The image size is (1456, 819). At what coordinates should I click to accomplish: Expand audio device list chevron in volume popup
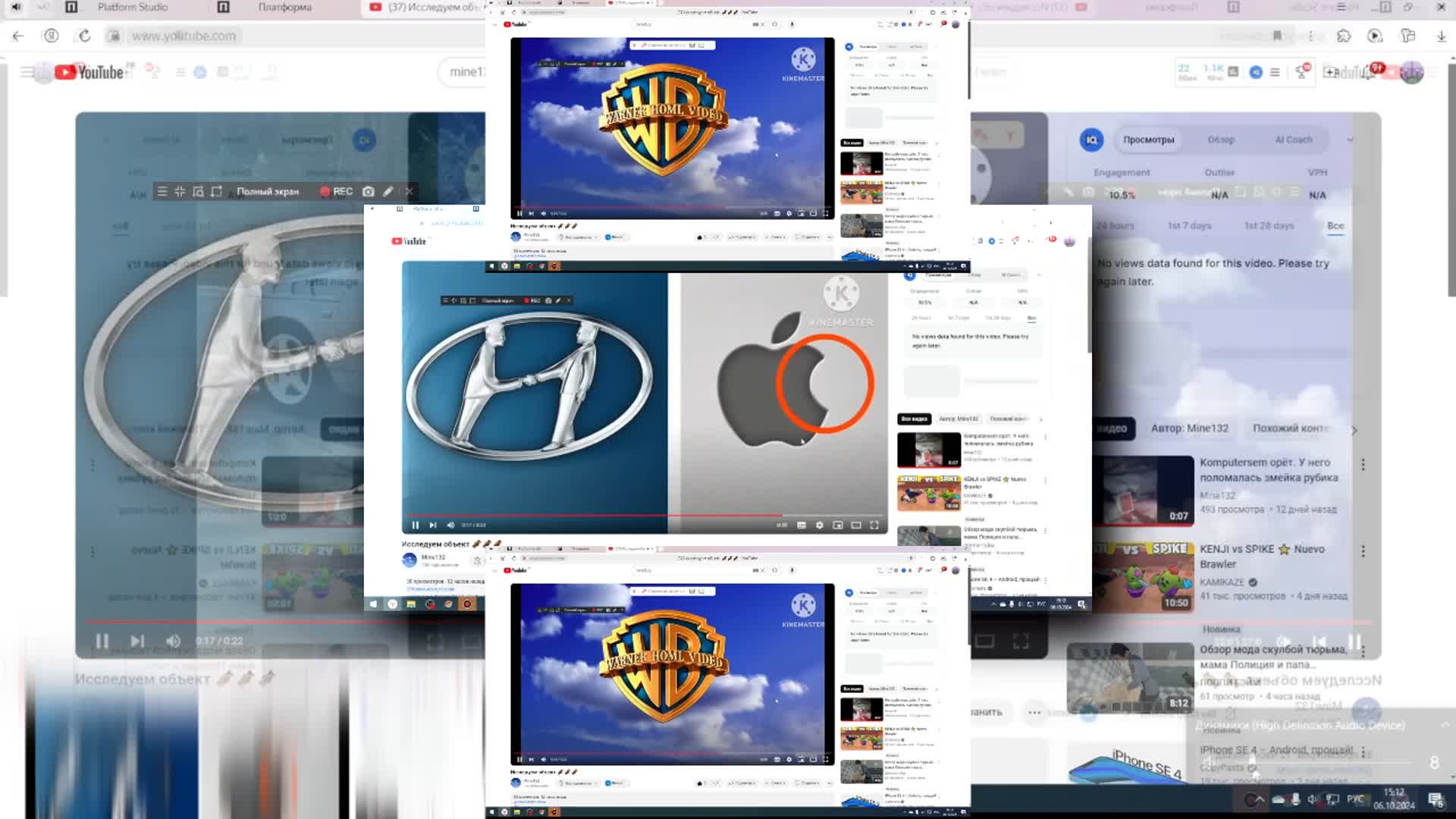(x=1445, y=725)
